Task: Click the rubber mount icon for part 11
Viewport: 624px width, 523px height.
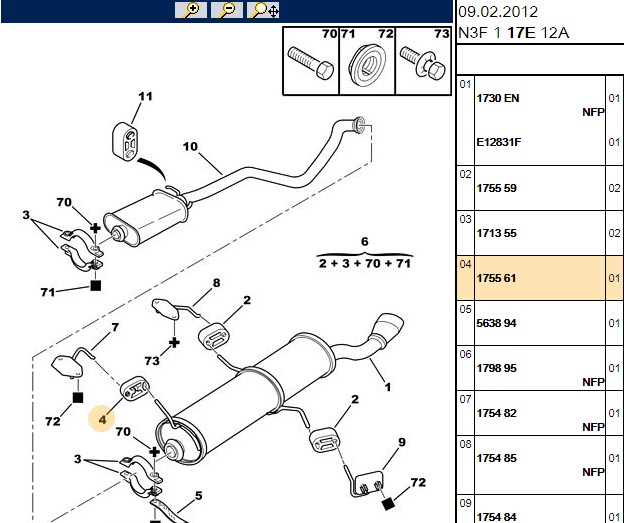Action: (125, 143)
